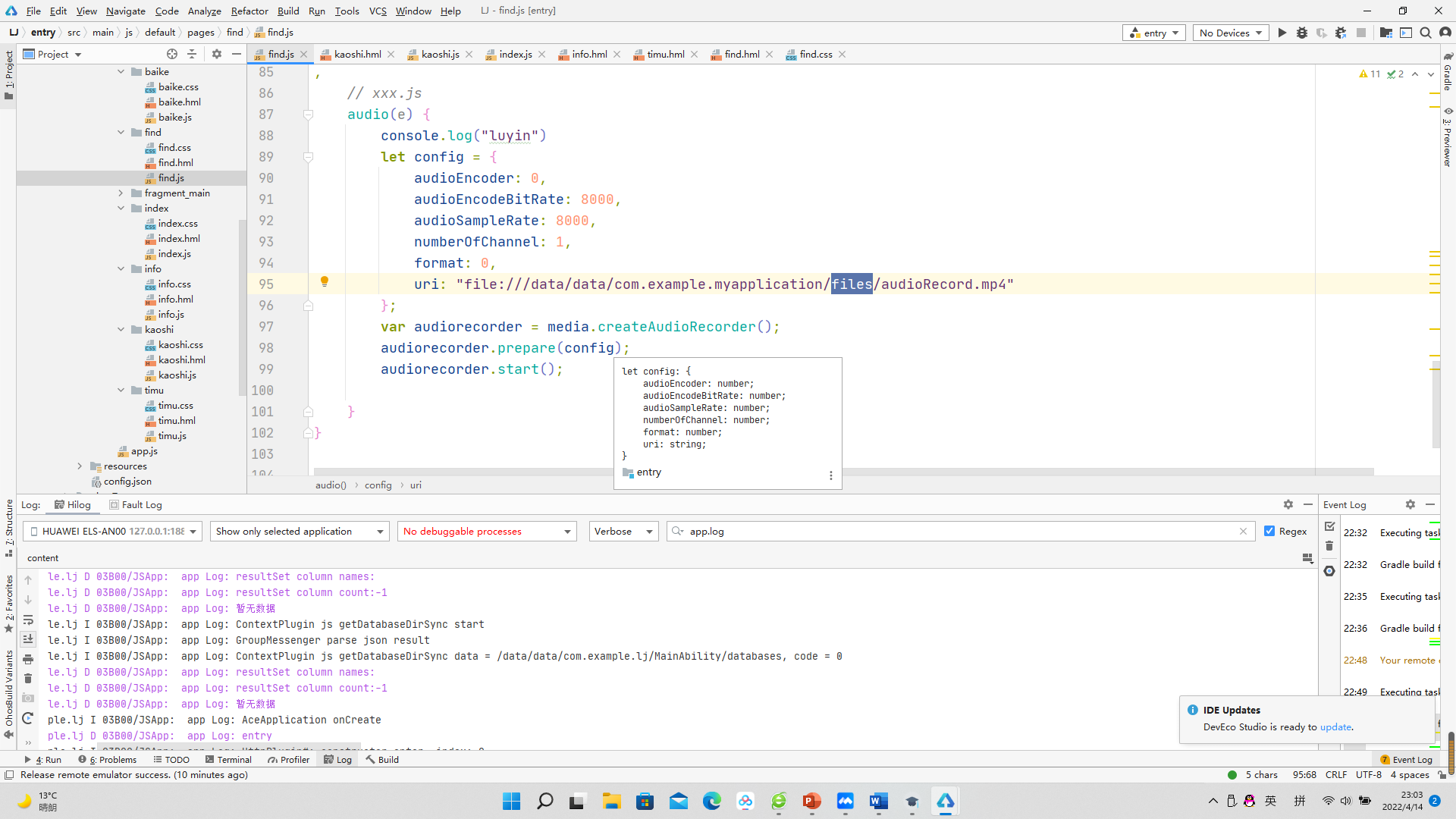The width and height of the screenshot is (1456, 819).
Task: Switch to Fault Log tab
Action: click(x=135, y=505)
